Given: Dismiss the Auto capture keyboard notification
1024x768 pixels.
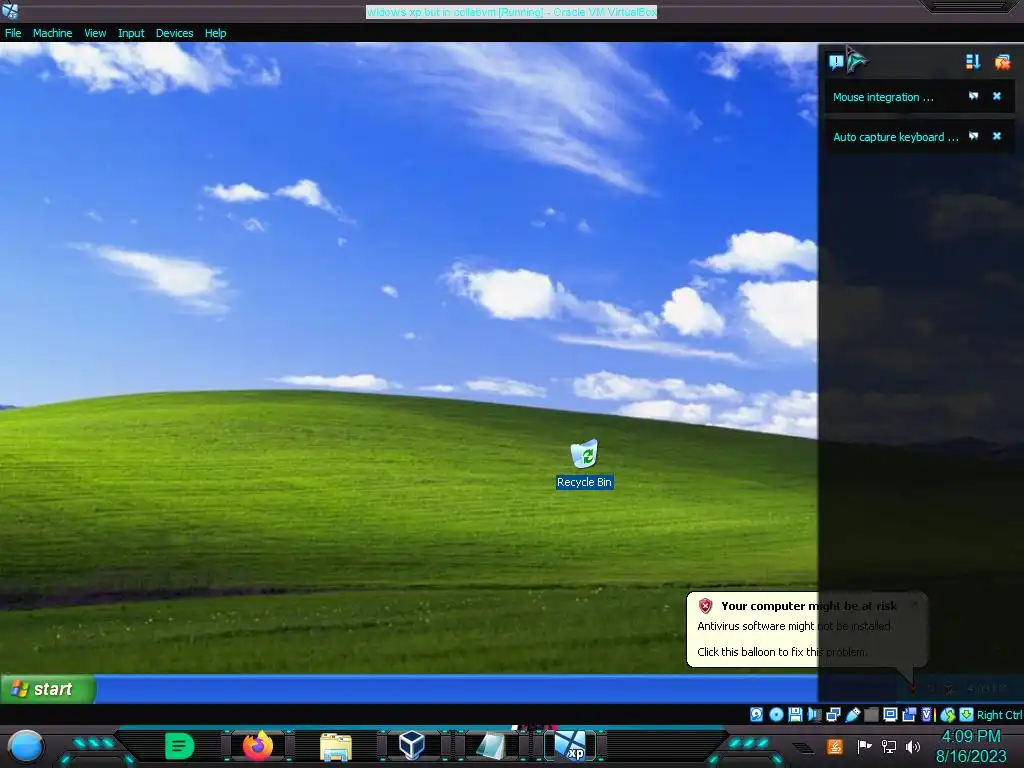Looking at the screenshot, I should [x=997, y=136].
